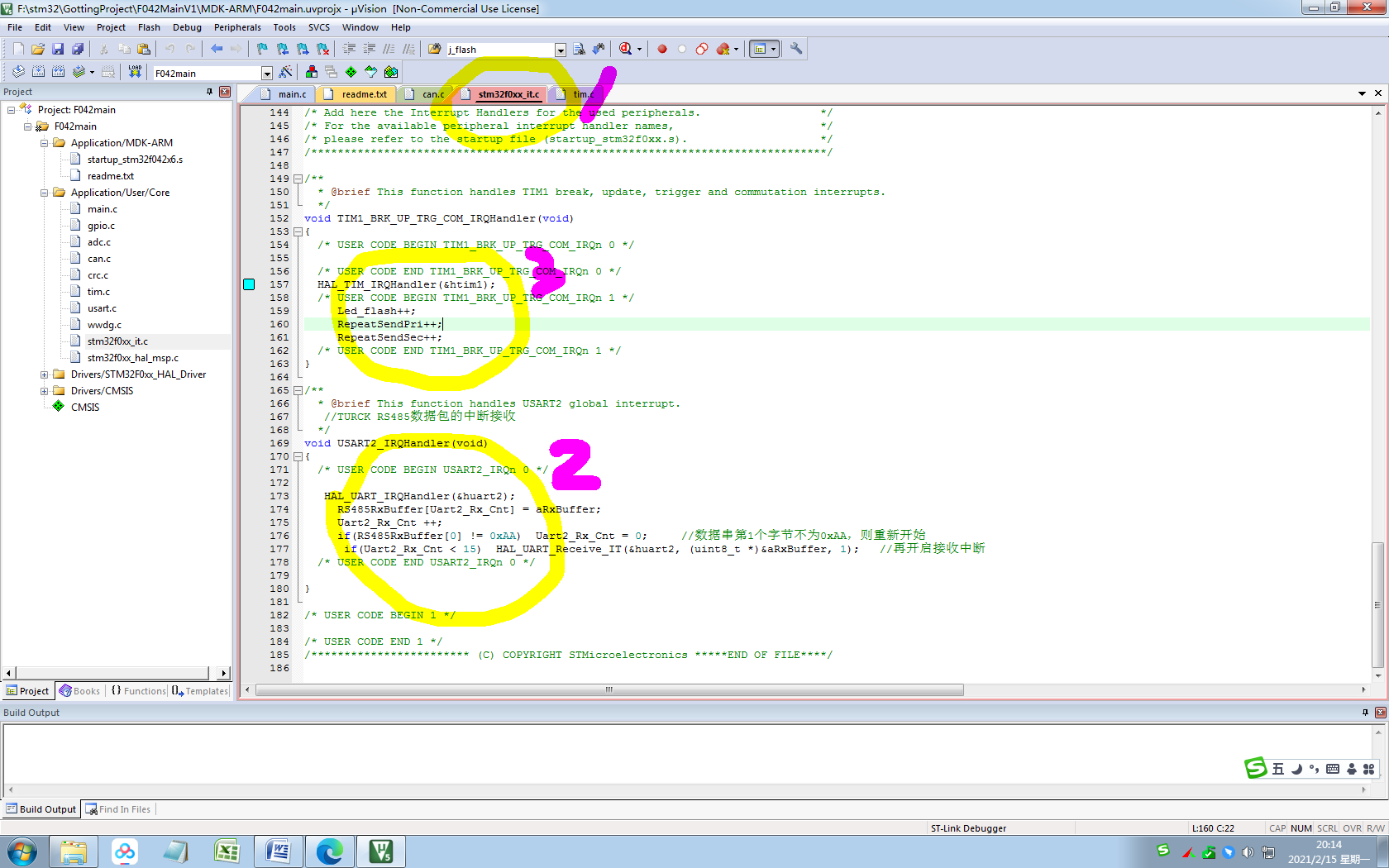This screenshot has height=868, width=1389.
Task: Insert a bookmark using the flag icon
Action: point(262,49)
